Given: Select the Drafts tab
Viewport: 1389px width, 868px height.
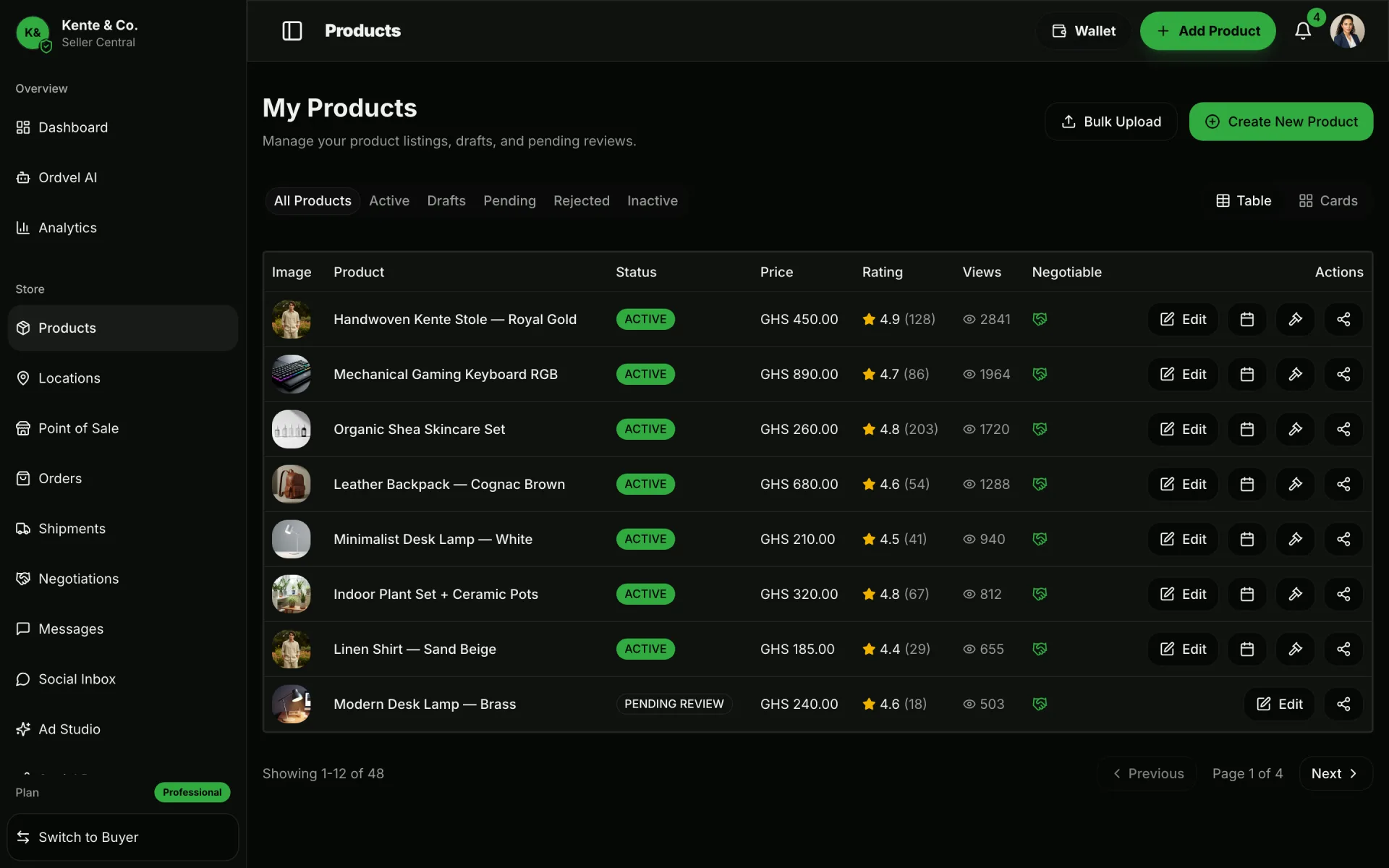Looking at the screenshot, I should (x=446, y=200).
